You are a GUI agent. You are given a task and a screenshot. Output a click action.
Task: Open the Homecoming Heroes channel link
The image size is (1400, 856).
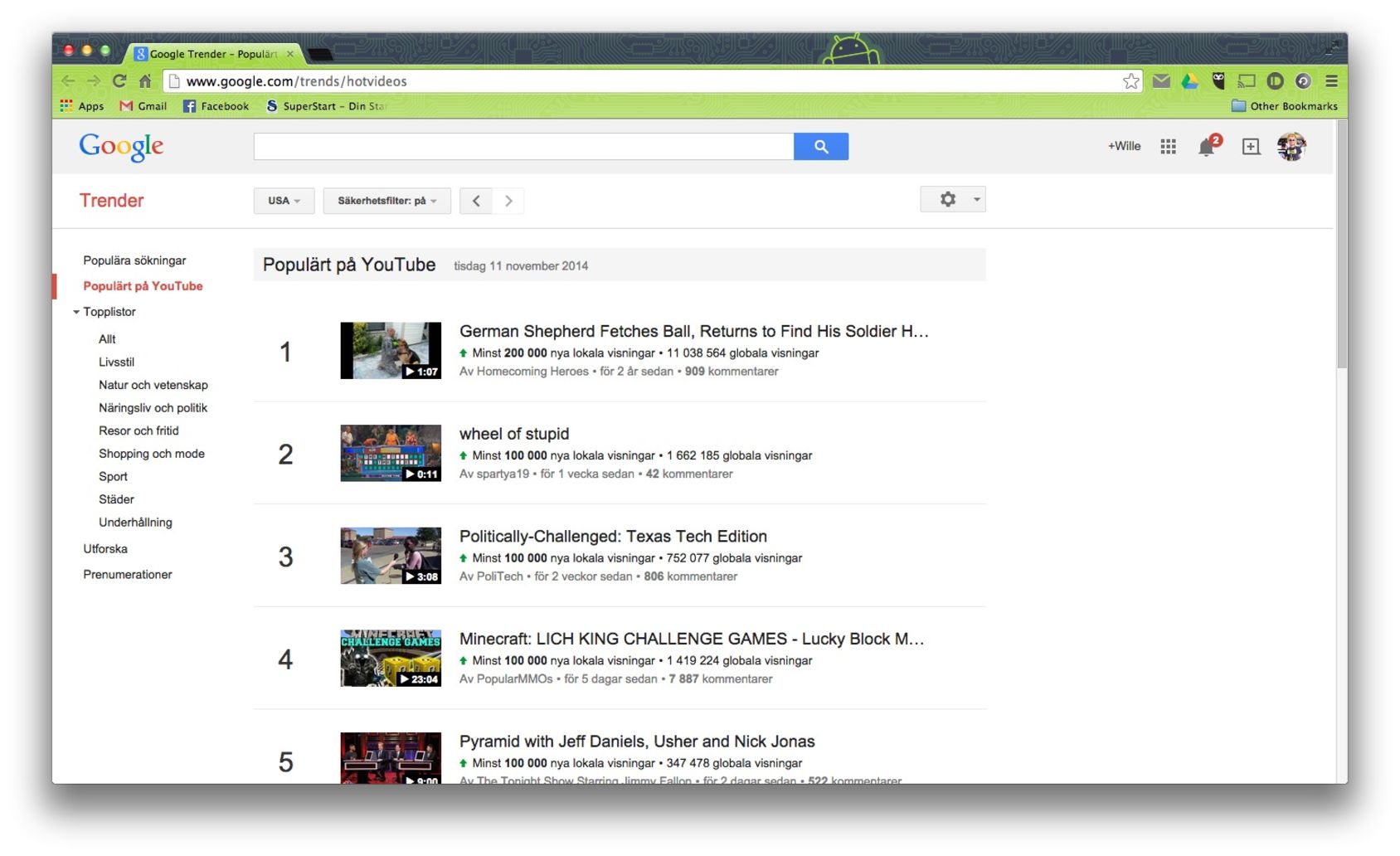532,372
